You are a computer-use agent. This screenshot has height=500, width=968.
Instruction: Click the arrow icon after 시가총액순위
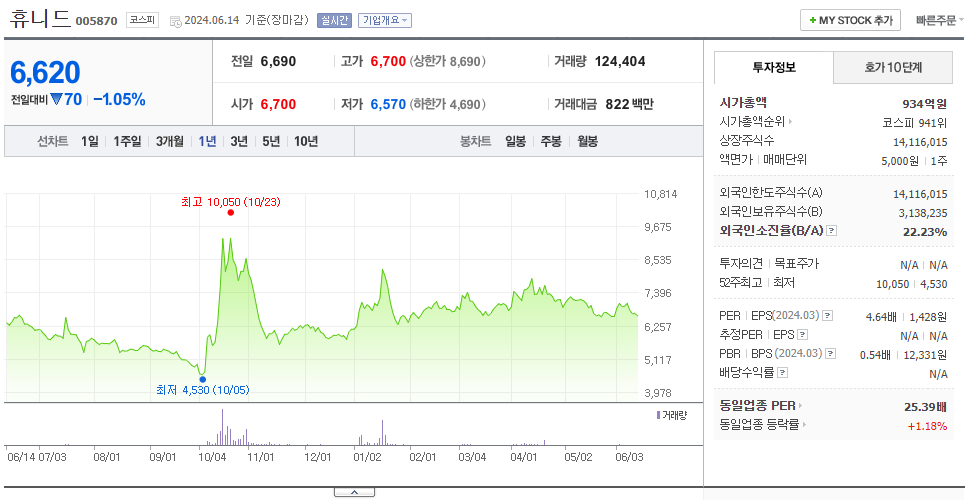click(791, 122)
